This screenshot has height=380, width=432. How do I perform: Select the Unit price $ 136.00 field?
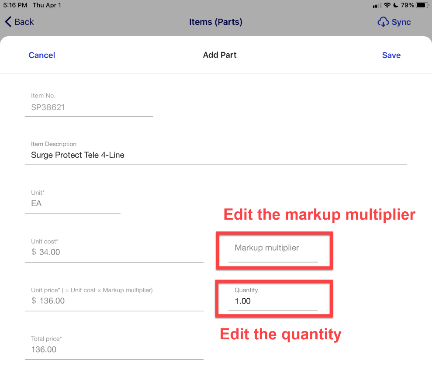114,298
